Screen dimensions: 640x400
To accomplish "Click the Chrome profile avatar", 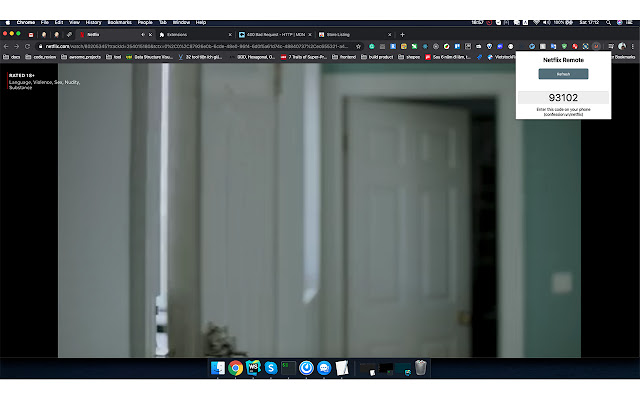I will click(x=622, y=47).
